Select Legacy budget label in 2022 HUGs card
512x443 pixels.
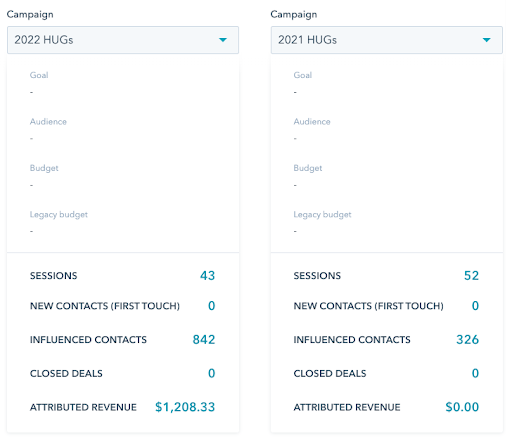click(59, 215)
